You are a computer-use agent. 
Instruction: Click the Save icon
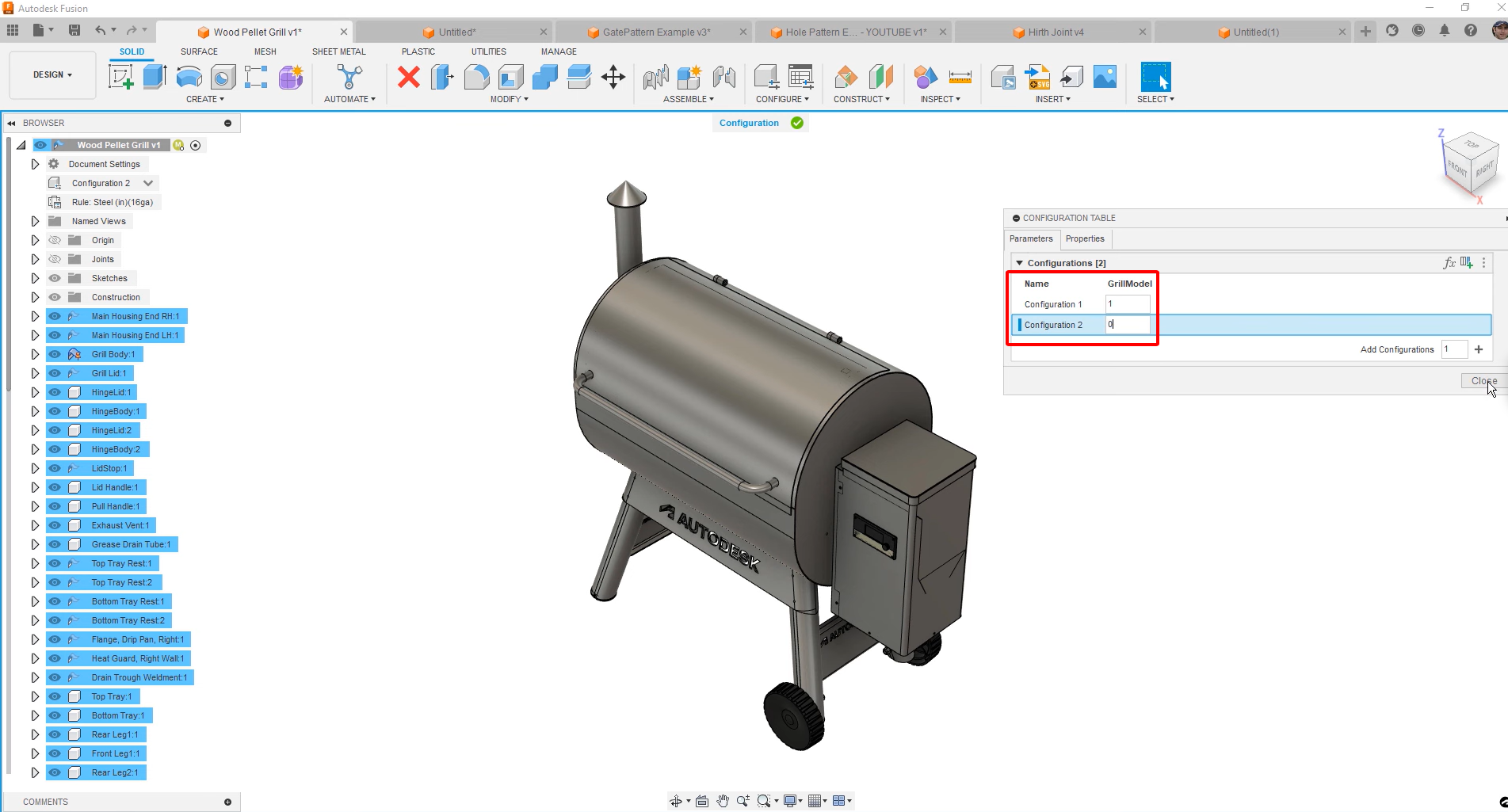click(74, 30)
